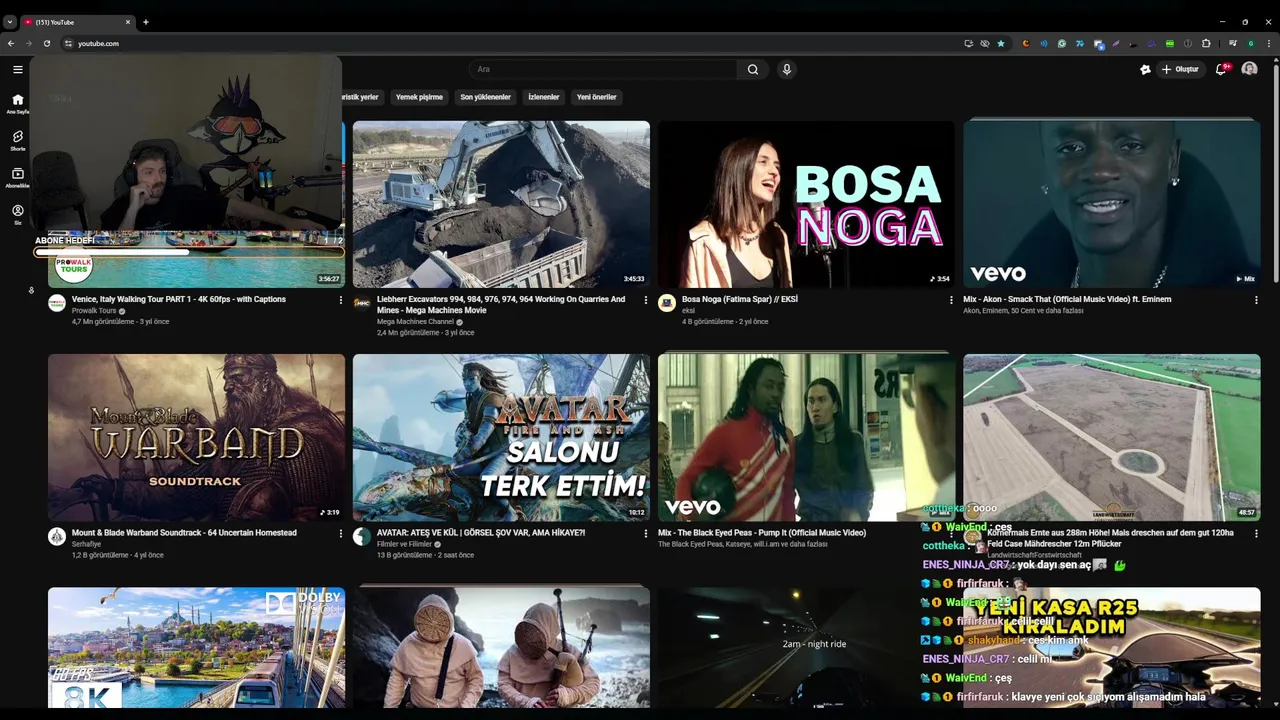Select the (151) YouTube browser tab
This screenshot has height=720, width=1280.
click(x=77, y=22)
